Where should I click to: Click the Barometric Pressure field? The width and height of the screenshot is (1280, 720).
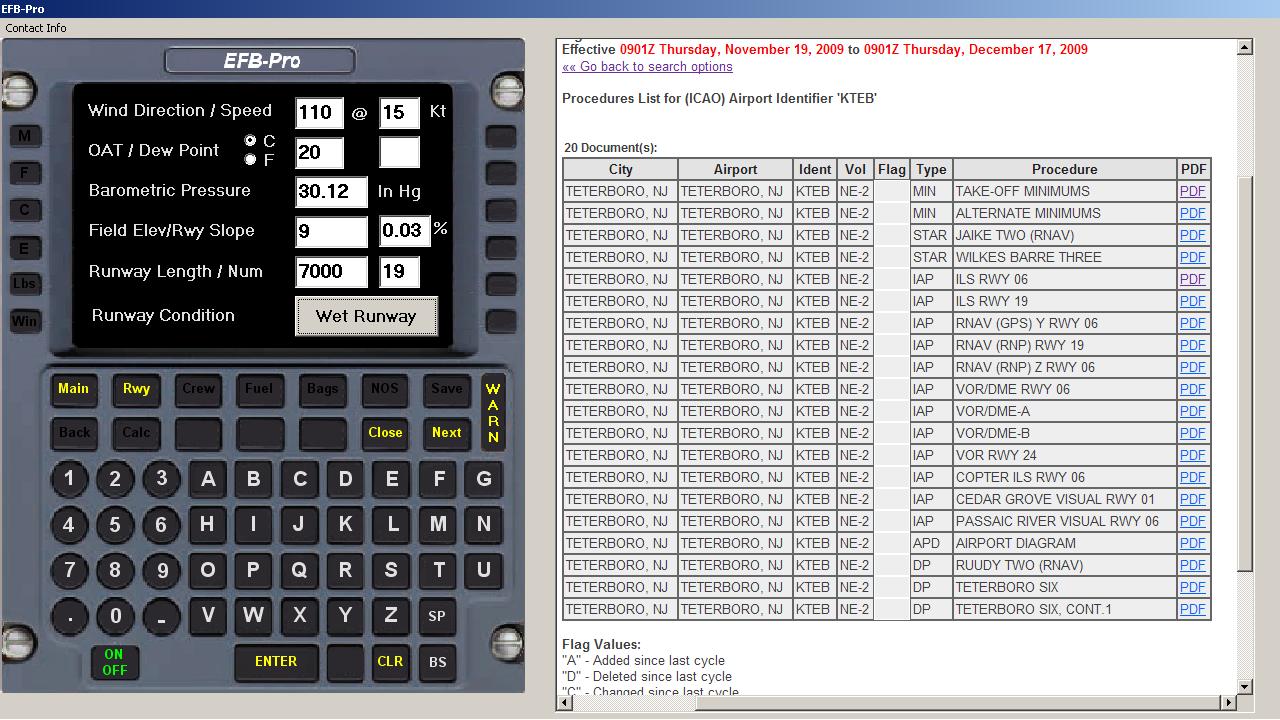point(331,192)
